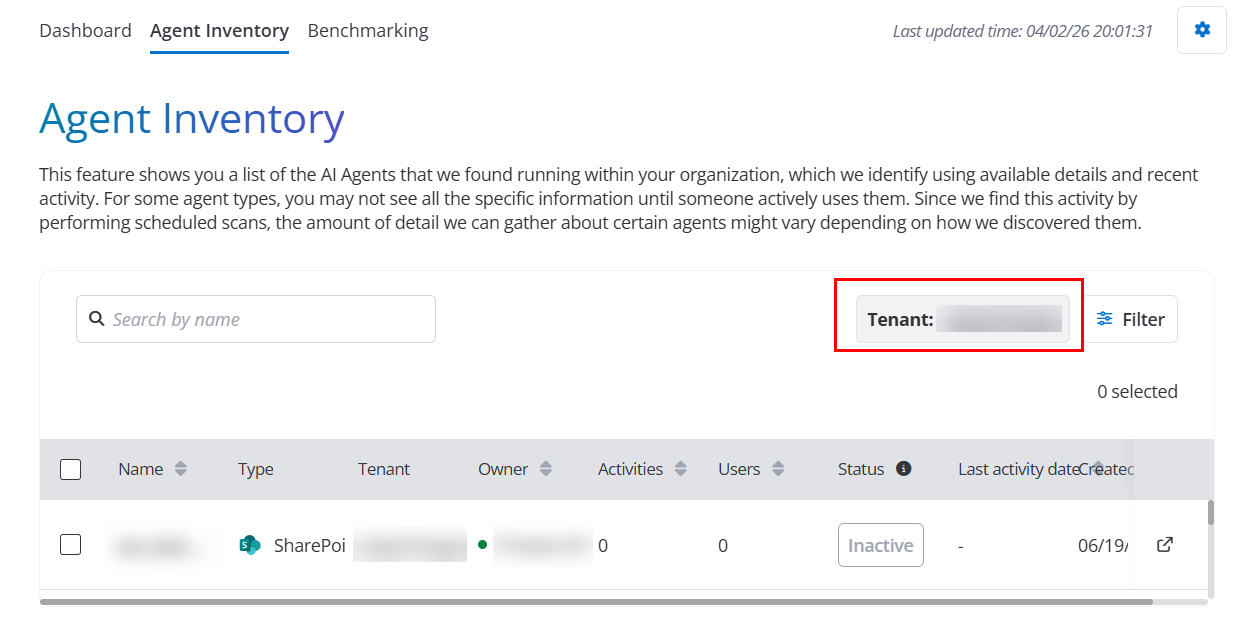
Task: Click the Filter sliders icon
Action: tap(1105, 319)
